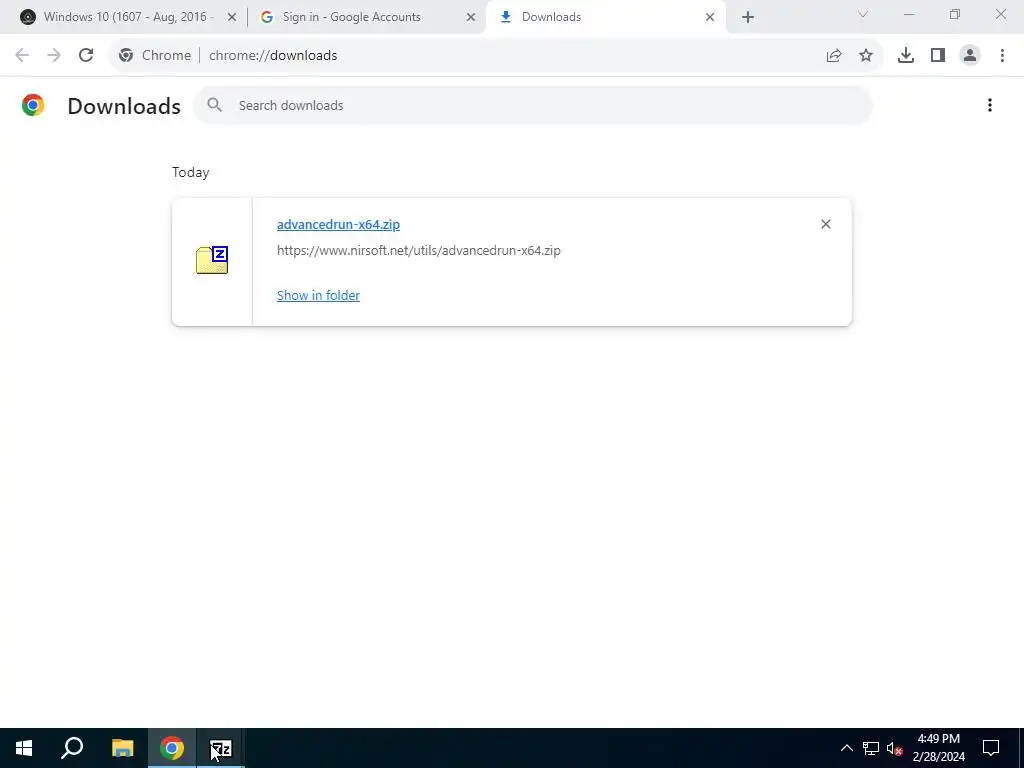Open the Windows Start menu
This screenshot has width=1024, height=768.
coord(24,748)
